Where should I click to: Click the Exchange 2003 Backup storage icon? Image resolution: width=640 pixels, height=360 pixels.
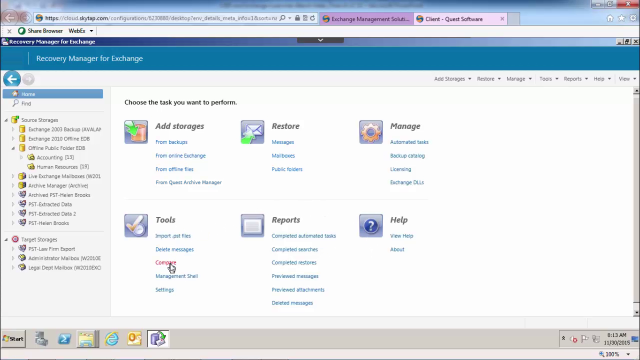click(x=22, y=129)
